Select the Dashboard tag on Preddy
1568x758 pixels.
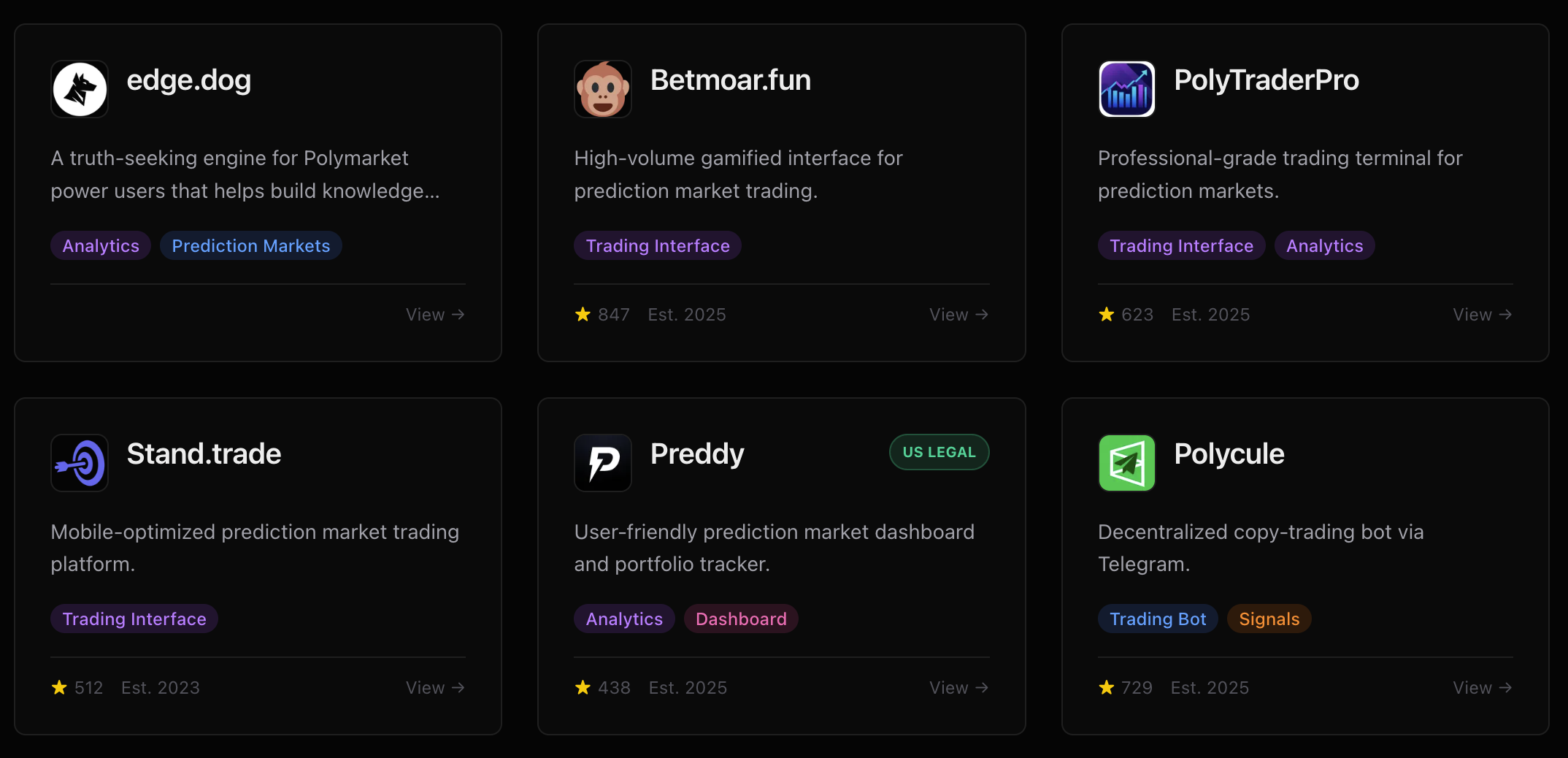click(x=741, y=619)
